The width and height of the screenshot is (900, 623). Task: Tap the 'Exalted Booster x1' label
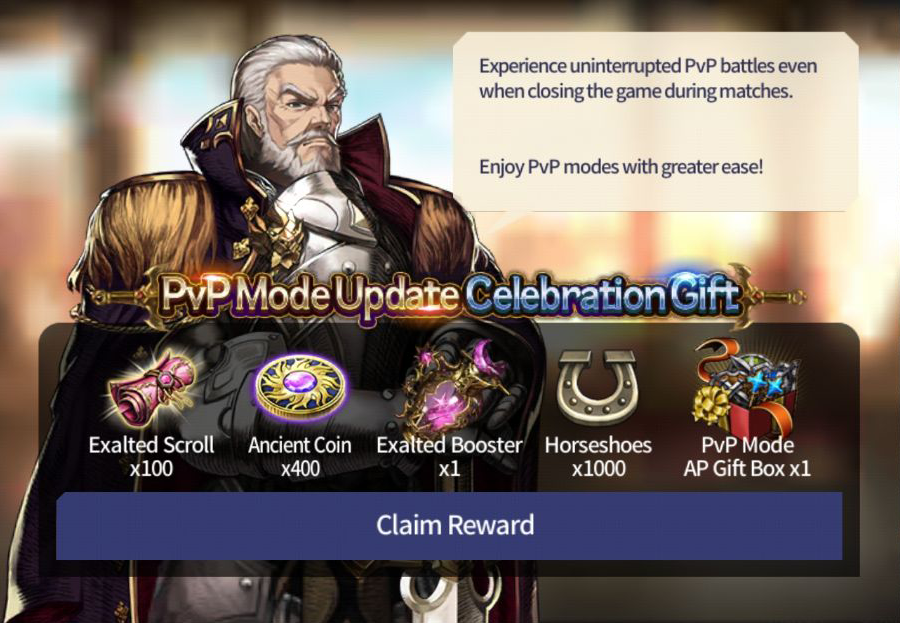pos(449,456)
